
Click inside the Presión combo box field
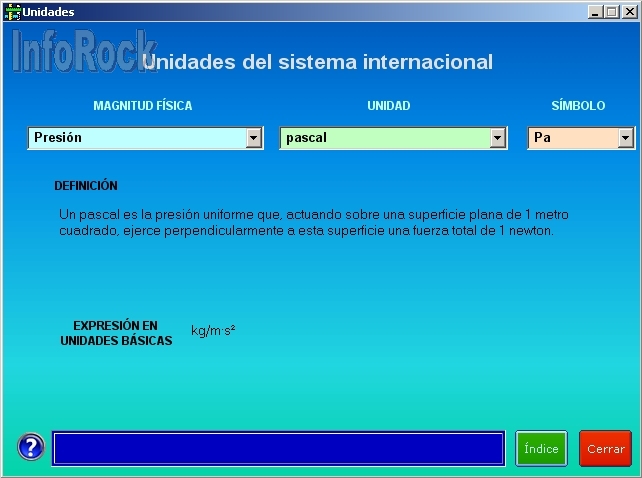[x=136, y=138]
